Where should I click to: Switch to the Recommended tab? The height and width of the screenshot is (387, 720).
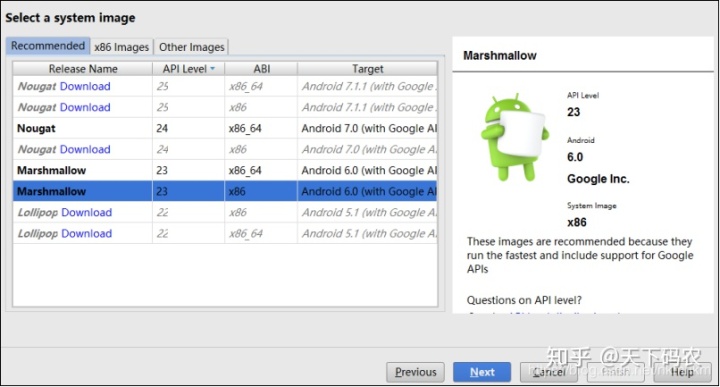click(48, 46)
